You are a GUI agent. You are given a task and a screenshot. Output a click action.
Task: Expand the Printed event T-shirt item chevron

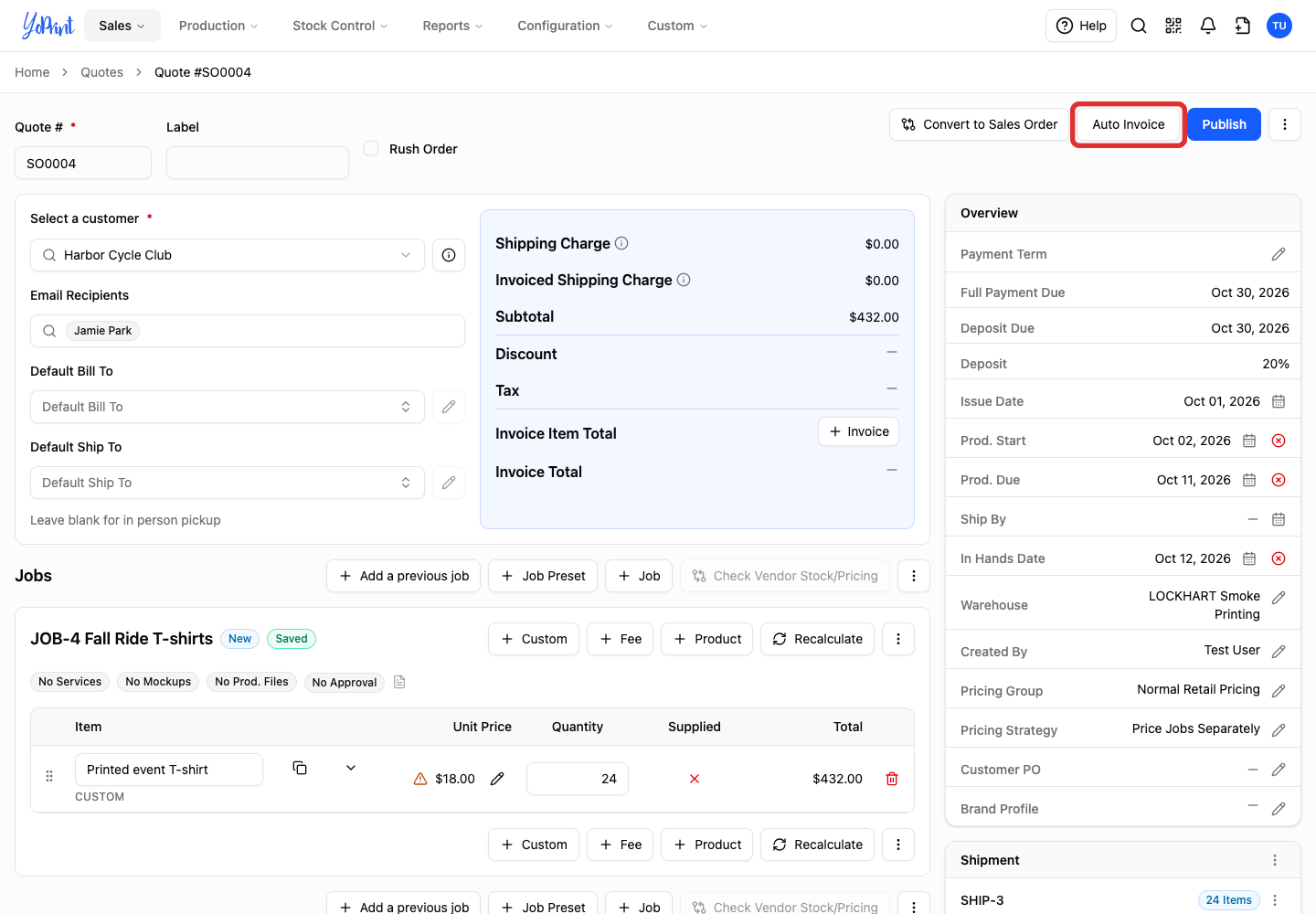351,768
